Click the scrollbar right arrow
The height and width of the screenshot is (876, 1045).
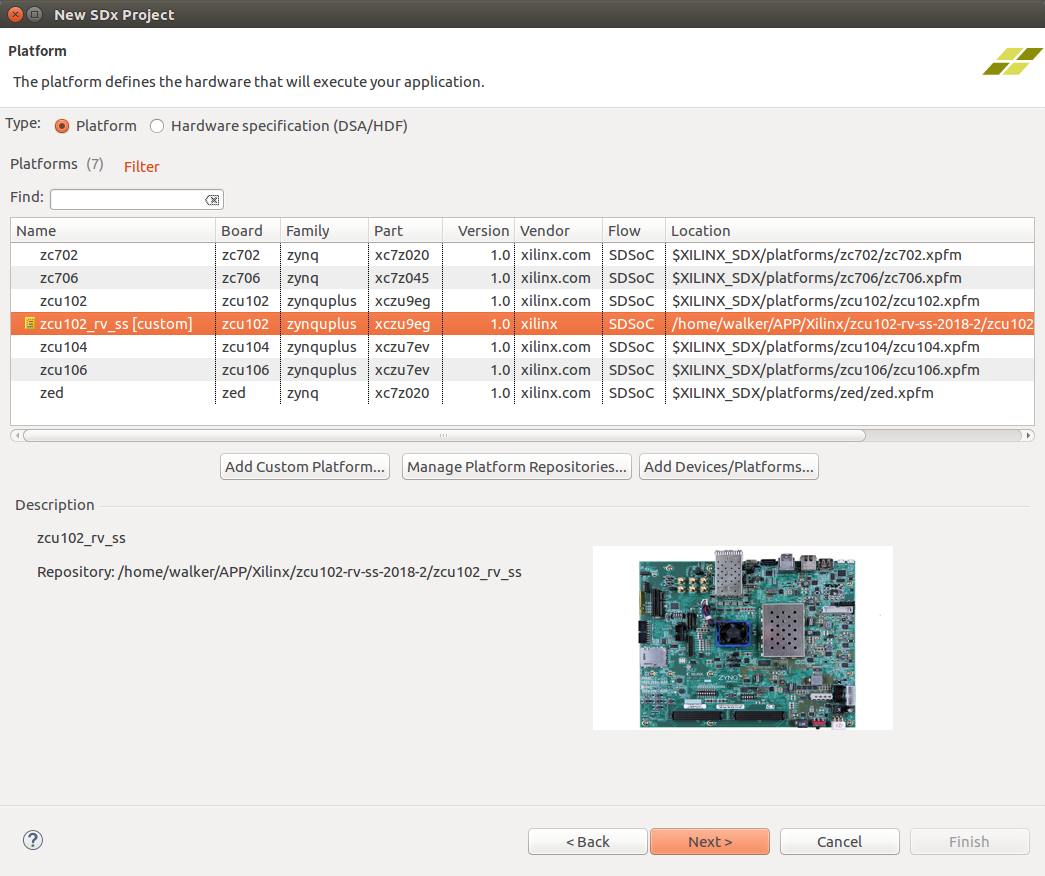[x=1028, y=435]
